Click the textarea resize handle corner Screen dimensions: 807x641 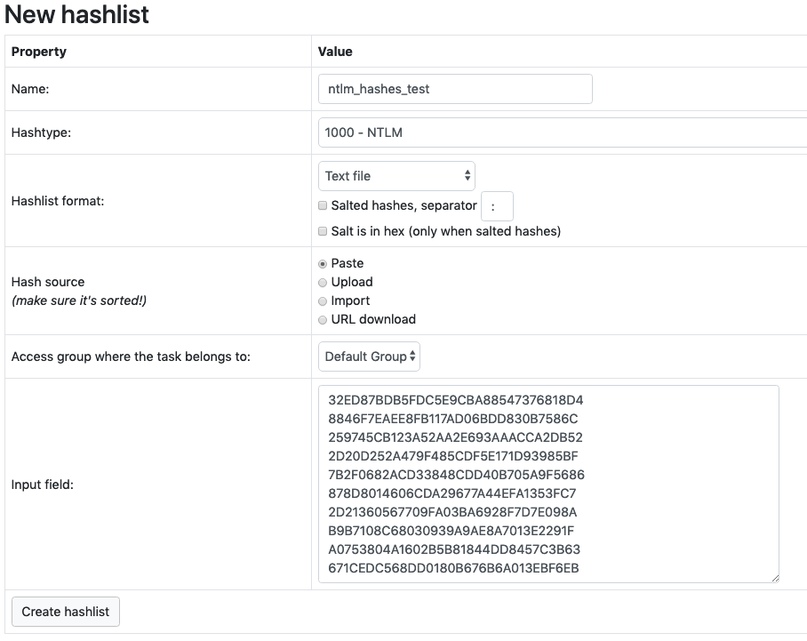coord(773,576)
